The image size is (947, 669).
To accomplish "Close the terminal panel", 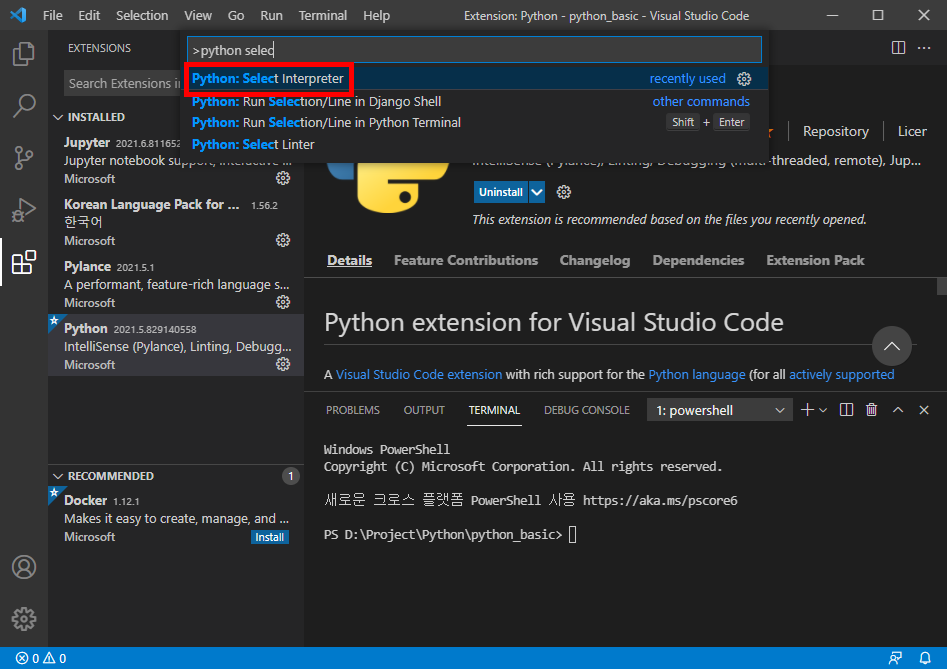I will 923,410.
